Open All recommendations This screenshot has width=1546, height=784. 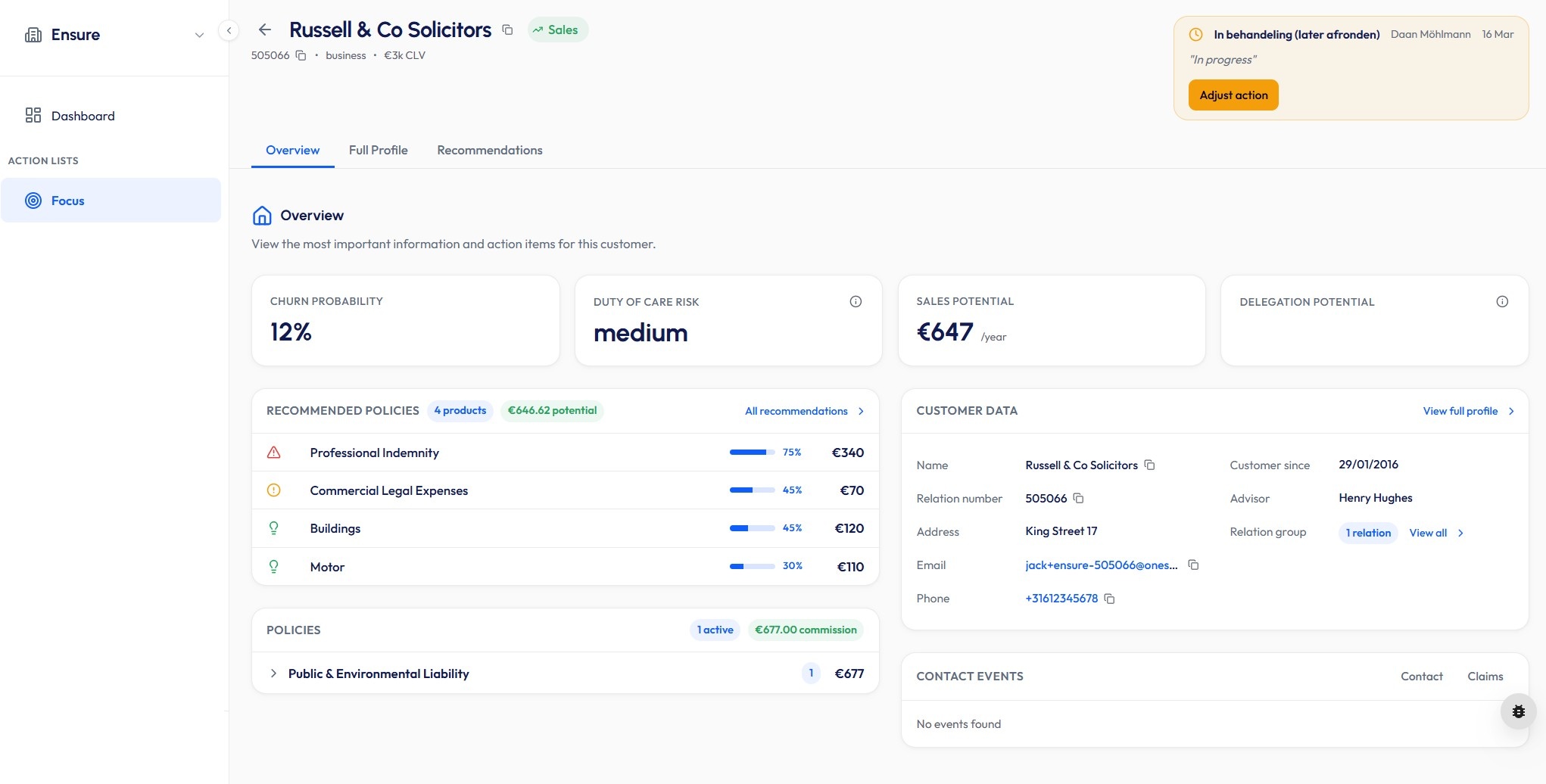click(x=796, y=411)
